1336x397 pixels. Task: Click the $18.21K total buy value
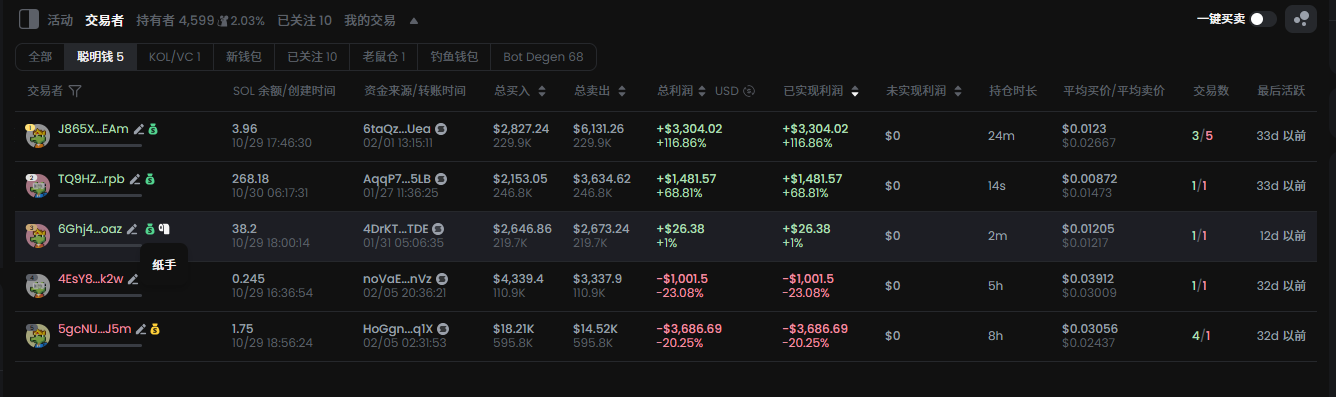click(x=513, y=329)
